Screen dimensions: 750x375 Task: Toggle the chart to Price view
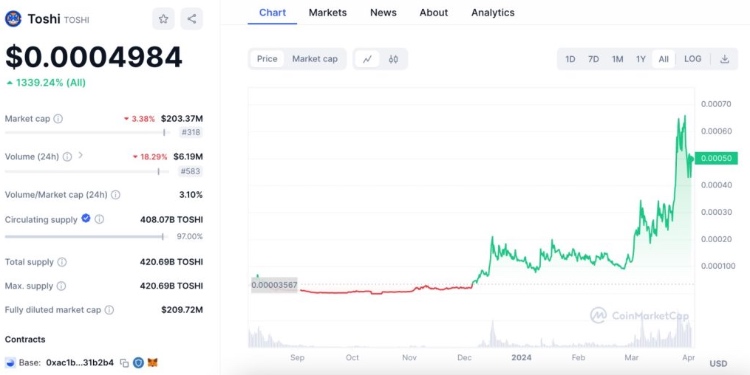(x=267, y=59)
